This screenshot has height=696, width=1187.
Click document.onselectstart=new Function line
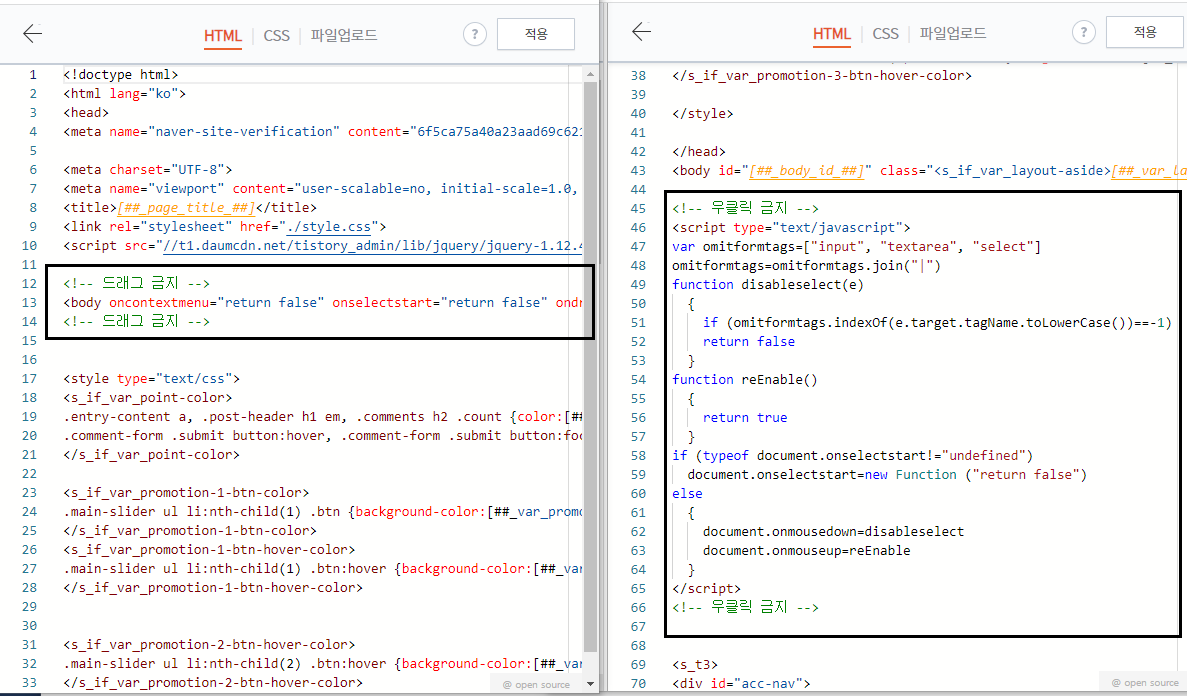887,474
